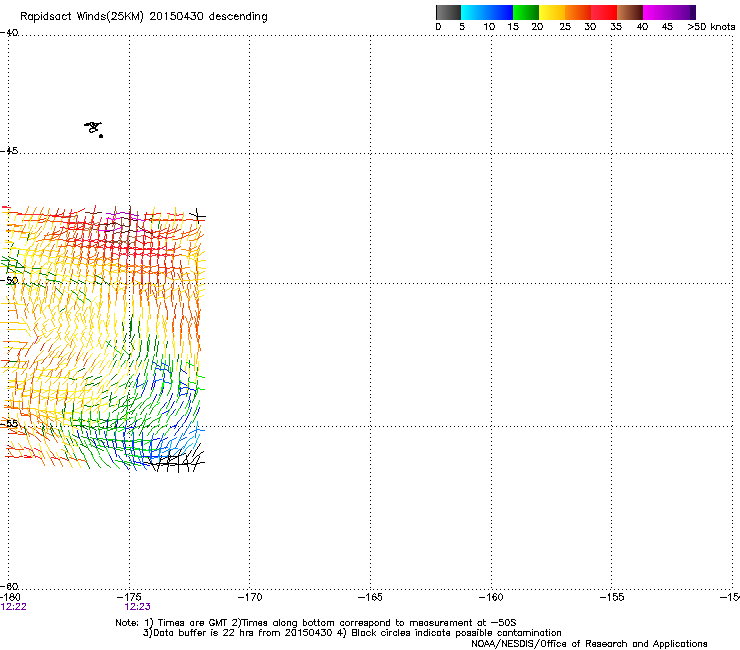The width and height of the screenshot is (740, 650).
Task: Click the orange 25-30 knots color segment
Action: tap(578, 12)
